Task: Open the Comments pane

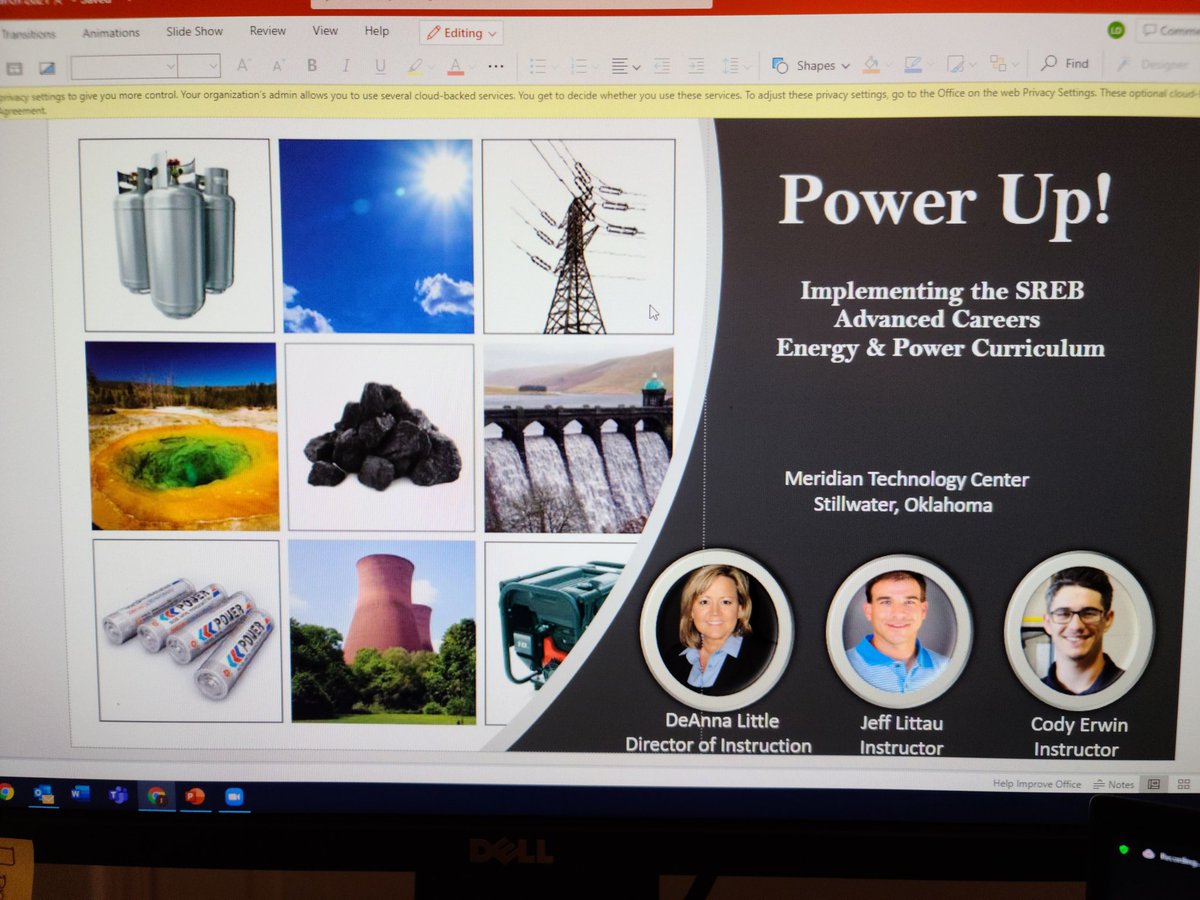Action: (1171, 30)
